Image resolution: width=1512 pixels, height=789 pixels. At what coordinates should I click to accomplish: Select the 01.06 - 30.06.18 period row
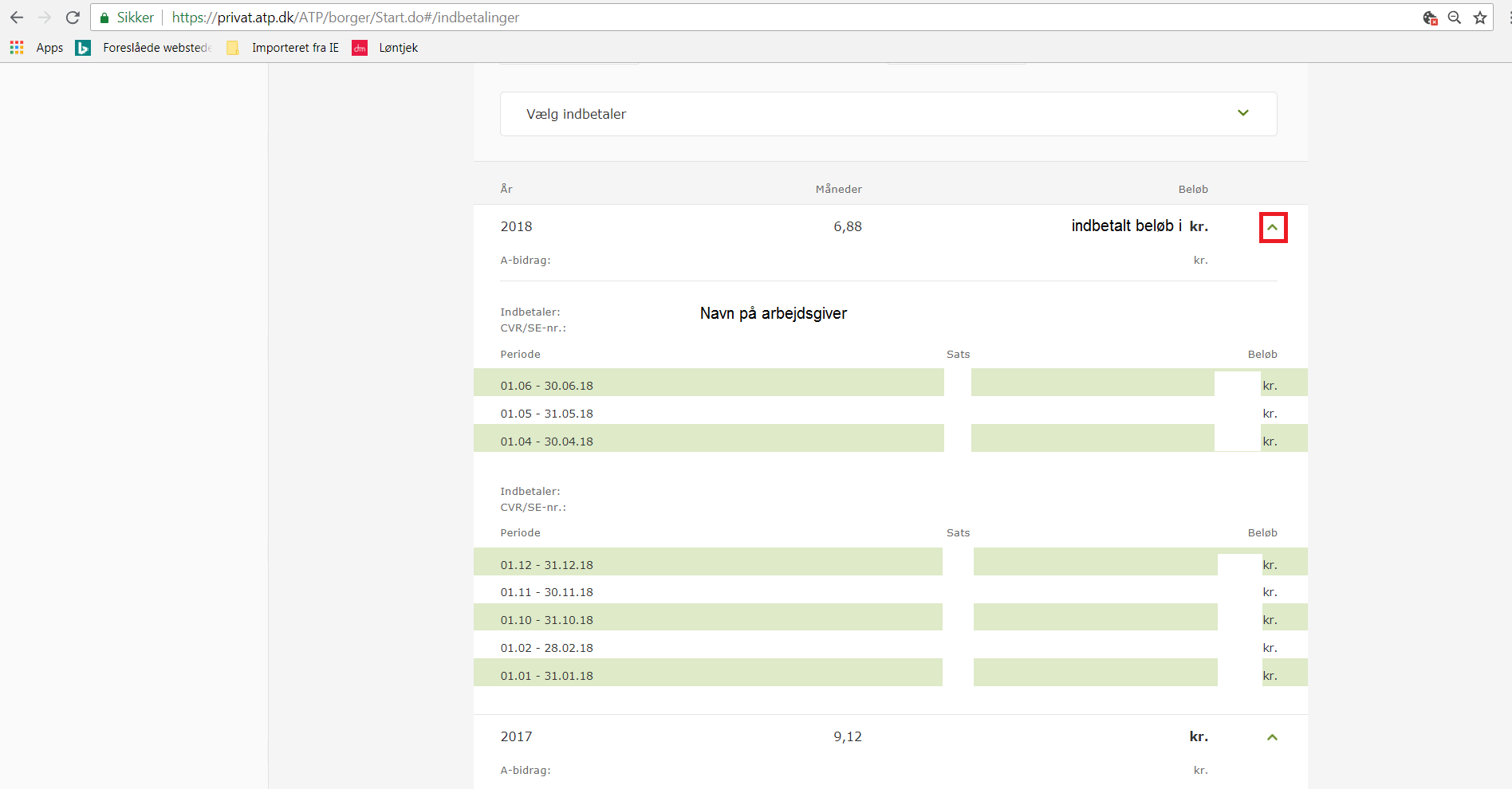click(x=547, y=386)
